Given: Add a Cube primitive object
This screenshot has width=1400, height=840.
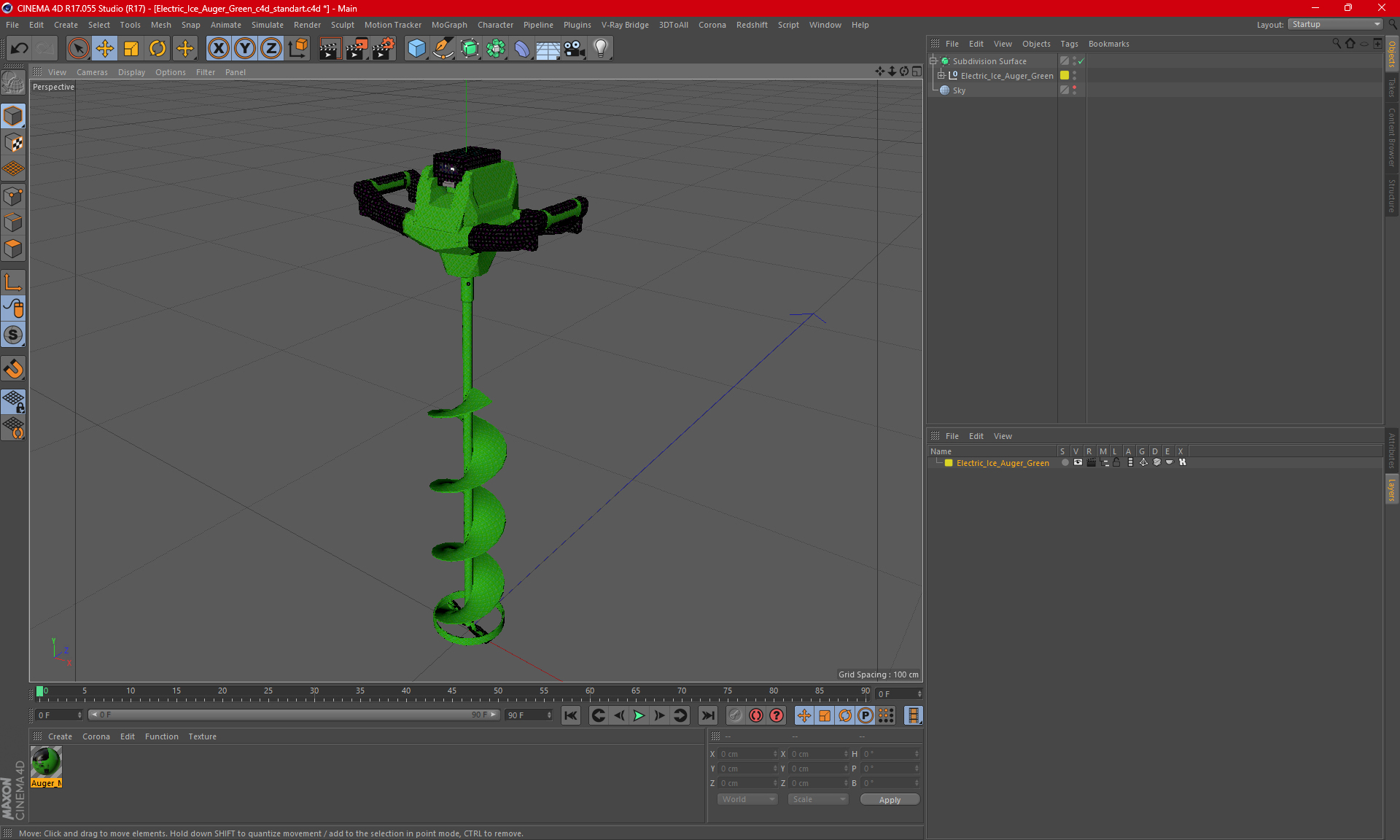Looking at the screenshot, I should [416, 49].
